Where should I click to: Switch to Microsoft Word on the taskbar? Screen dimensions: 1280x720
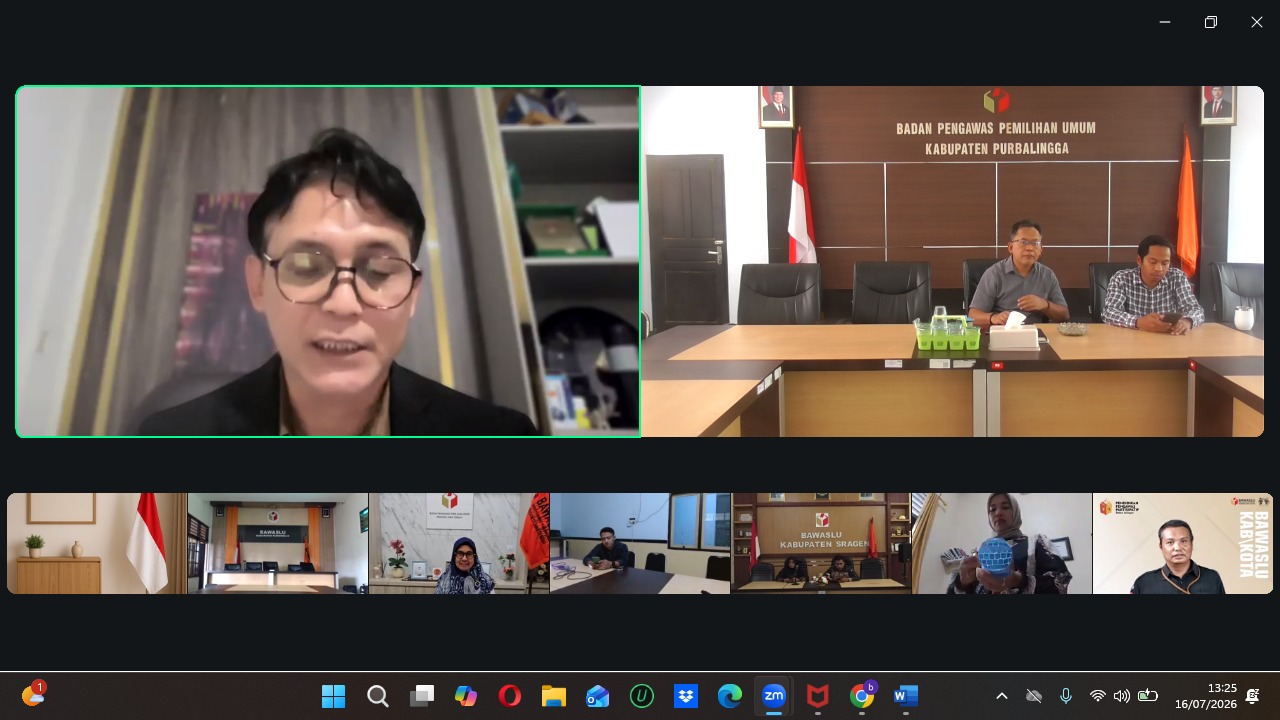click(x=906, y=696)
